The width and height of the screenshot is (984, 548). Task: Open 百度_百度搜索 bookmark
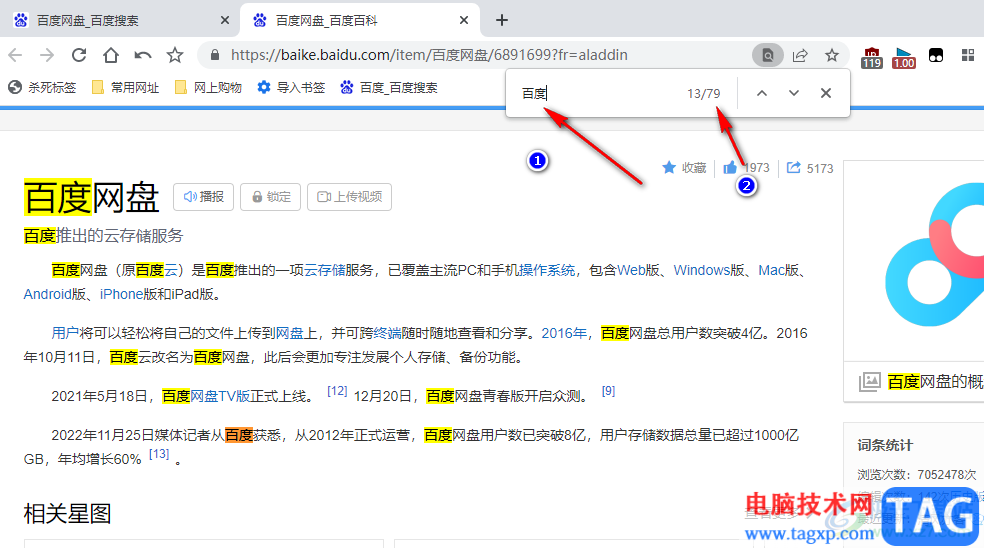pyautogui.click(x=389, y=88)
